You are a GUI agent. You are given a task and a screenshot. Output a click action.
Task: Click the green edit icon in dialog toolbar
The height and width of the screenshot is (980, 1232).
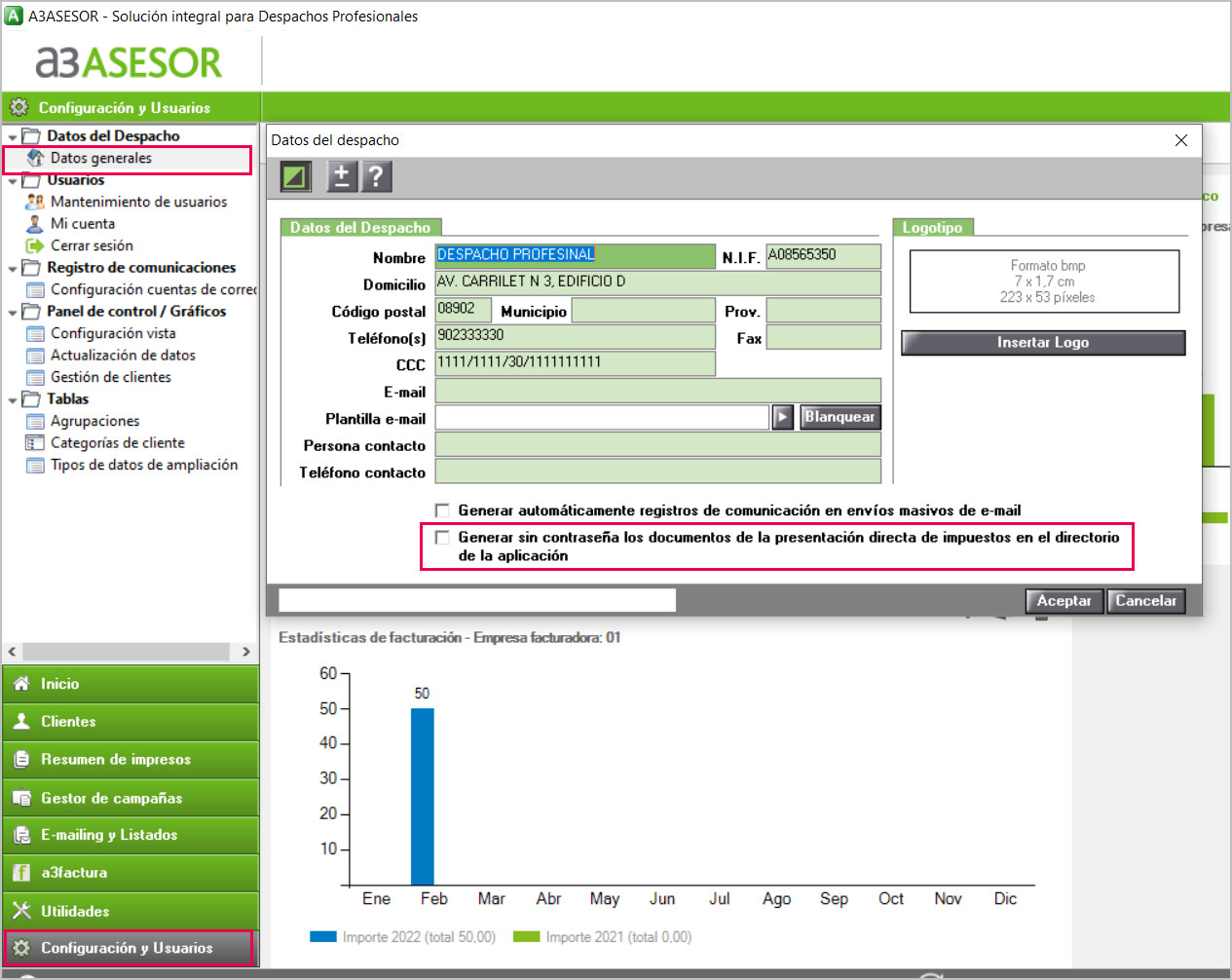point(295,176)
